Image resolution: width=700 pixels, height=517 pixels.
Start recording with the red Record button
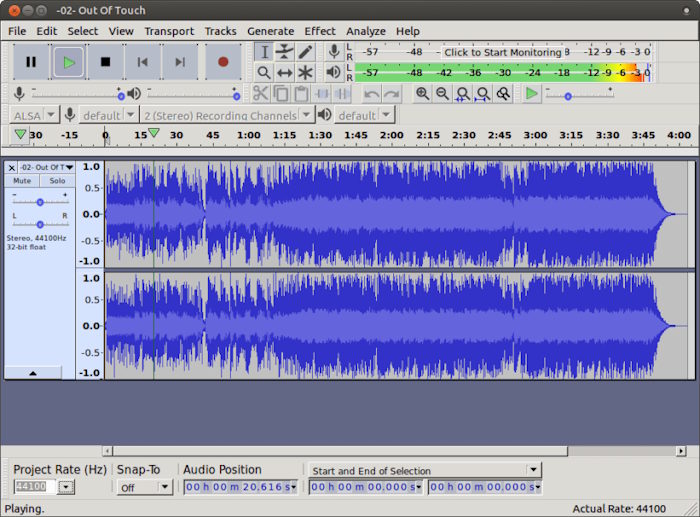(223, 62)
